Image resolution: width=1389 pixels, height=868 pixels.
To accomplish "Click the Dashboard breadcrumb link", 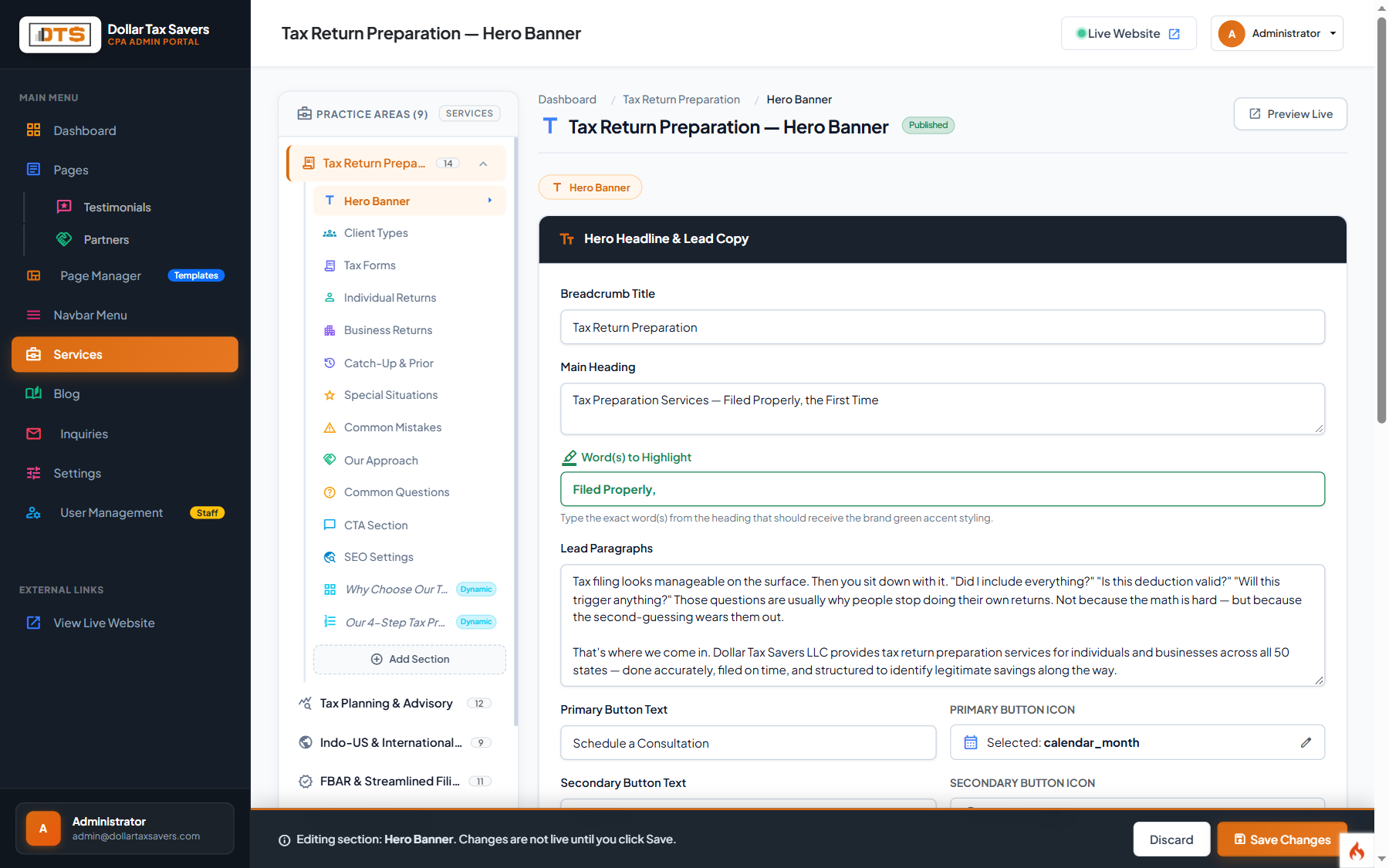I will point(567,100).
